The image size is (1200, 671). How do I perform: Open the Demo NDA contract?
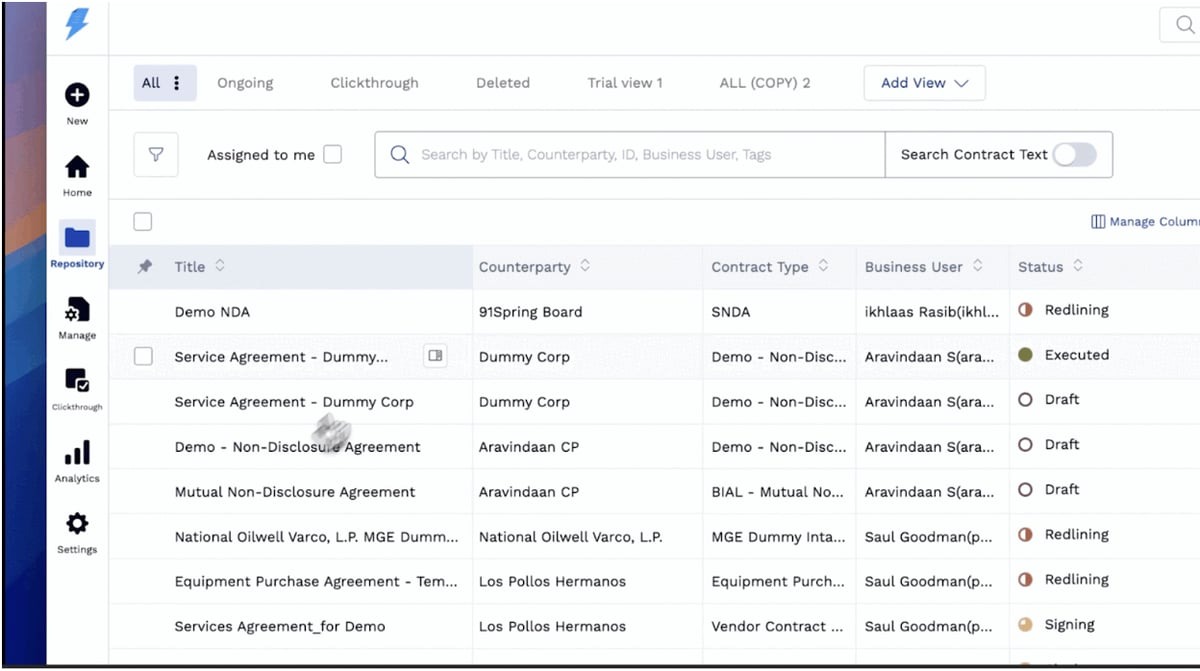click(212, 312)
